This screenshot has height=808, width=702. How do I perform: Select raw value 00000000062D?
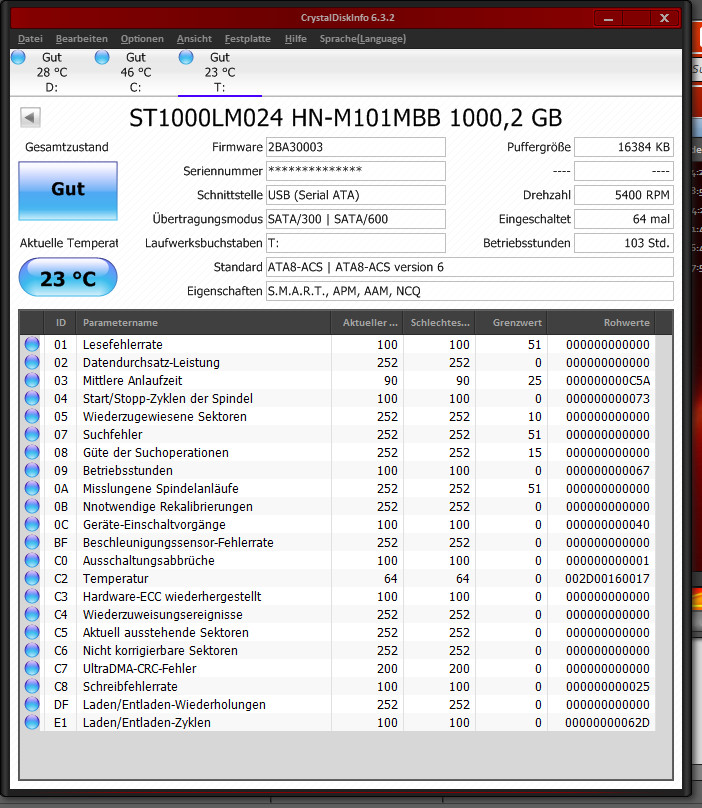607,722
